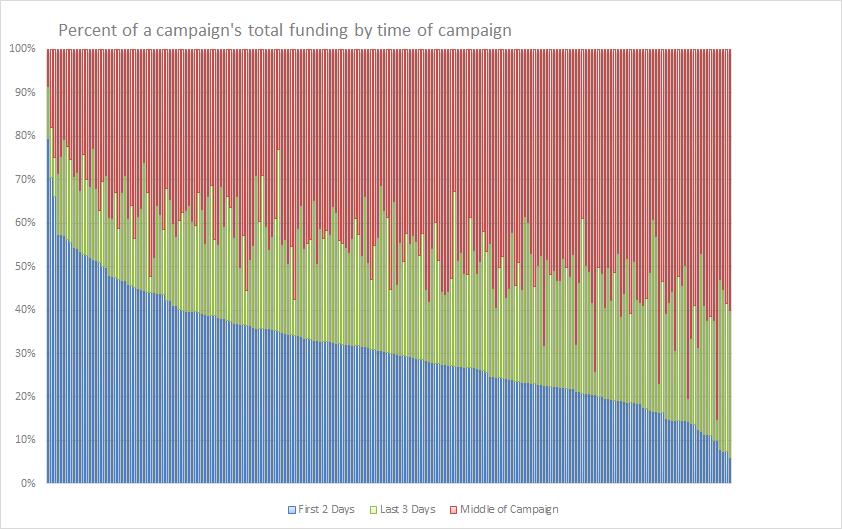Click the 0% y-axis label
The image size is (842, 529).
pyautogui.click(x=27, y=484)
